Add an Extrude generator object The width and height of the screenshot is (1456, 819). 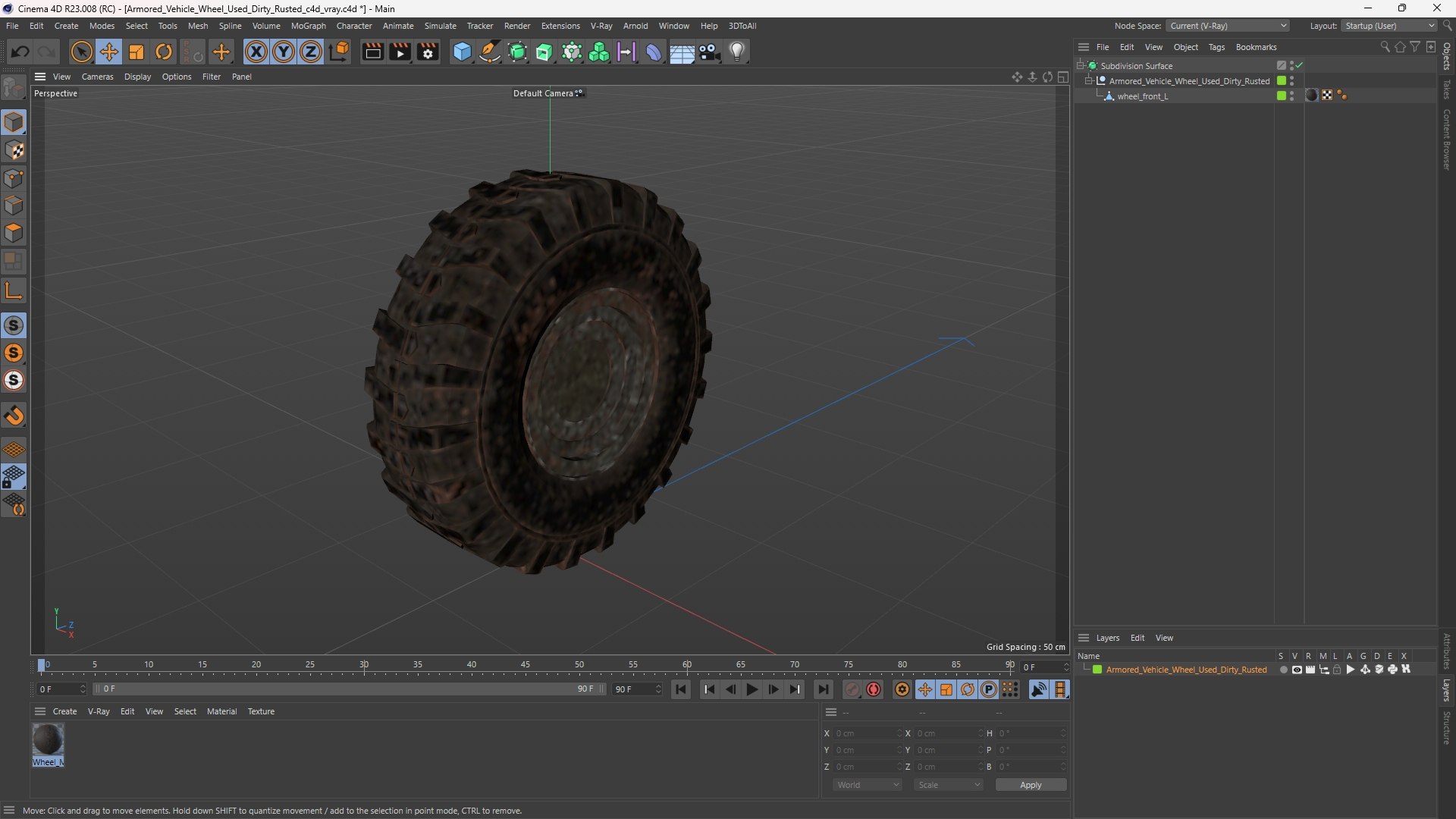544,52
